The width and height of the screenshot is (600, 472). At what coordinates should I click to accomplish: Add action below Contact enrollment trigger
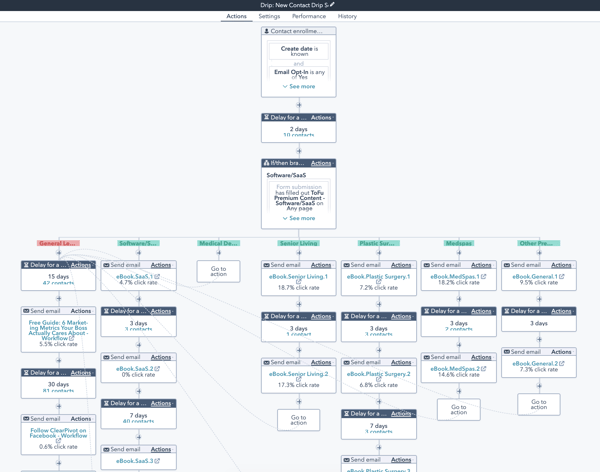pos(299,105)
